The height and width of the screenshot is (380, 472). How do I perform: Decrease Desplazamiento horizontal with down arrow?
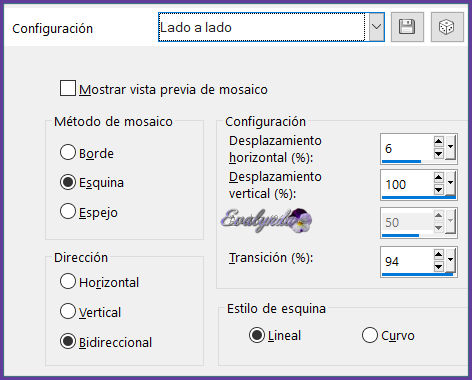point(438,153)
